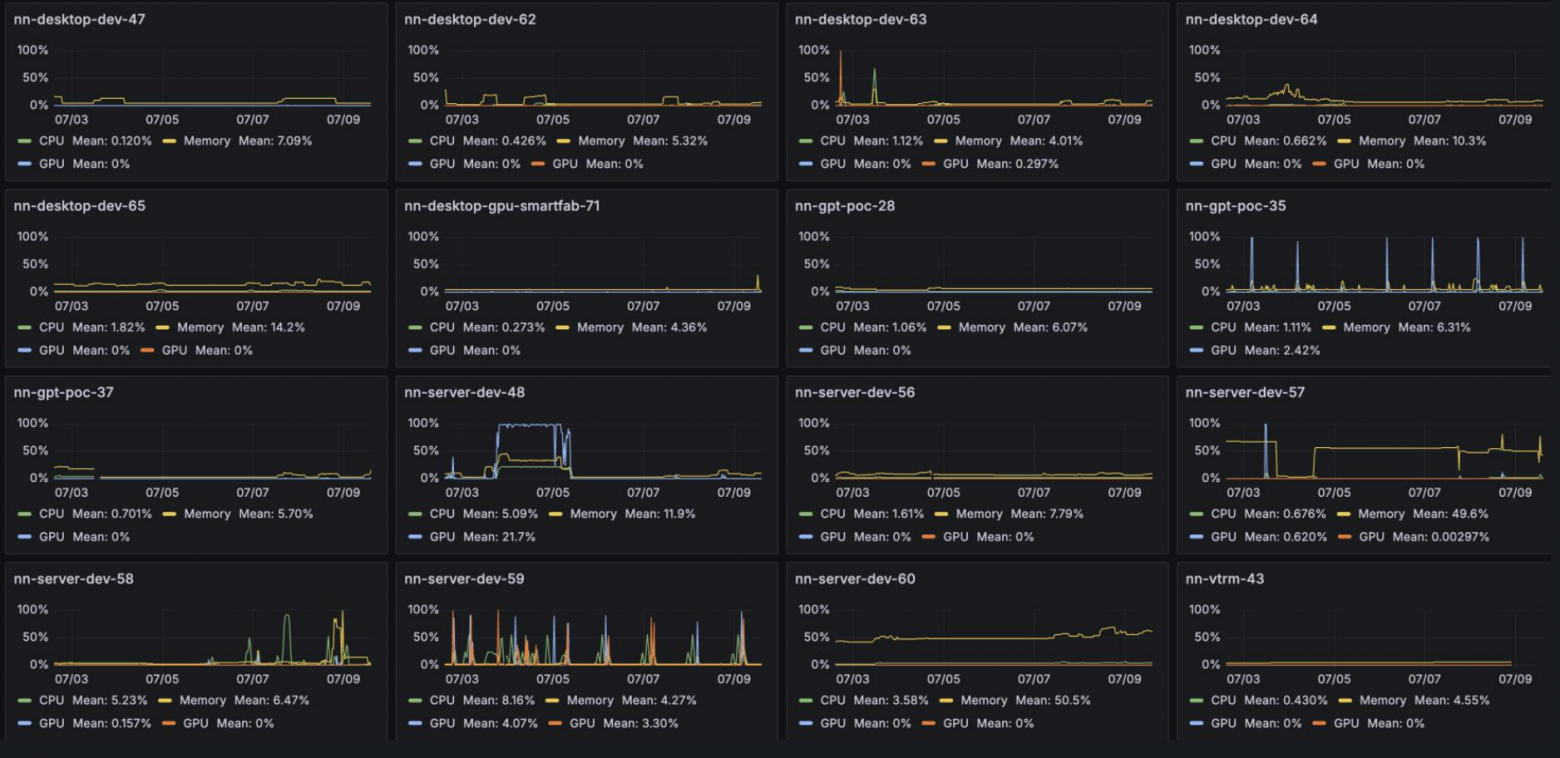This screenshot has width=1560, height=758.
Task: Toggle CPU series in nn-desktop-dev-65 legend
Action: [50, 327]
